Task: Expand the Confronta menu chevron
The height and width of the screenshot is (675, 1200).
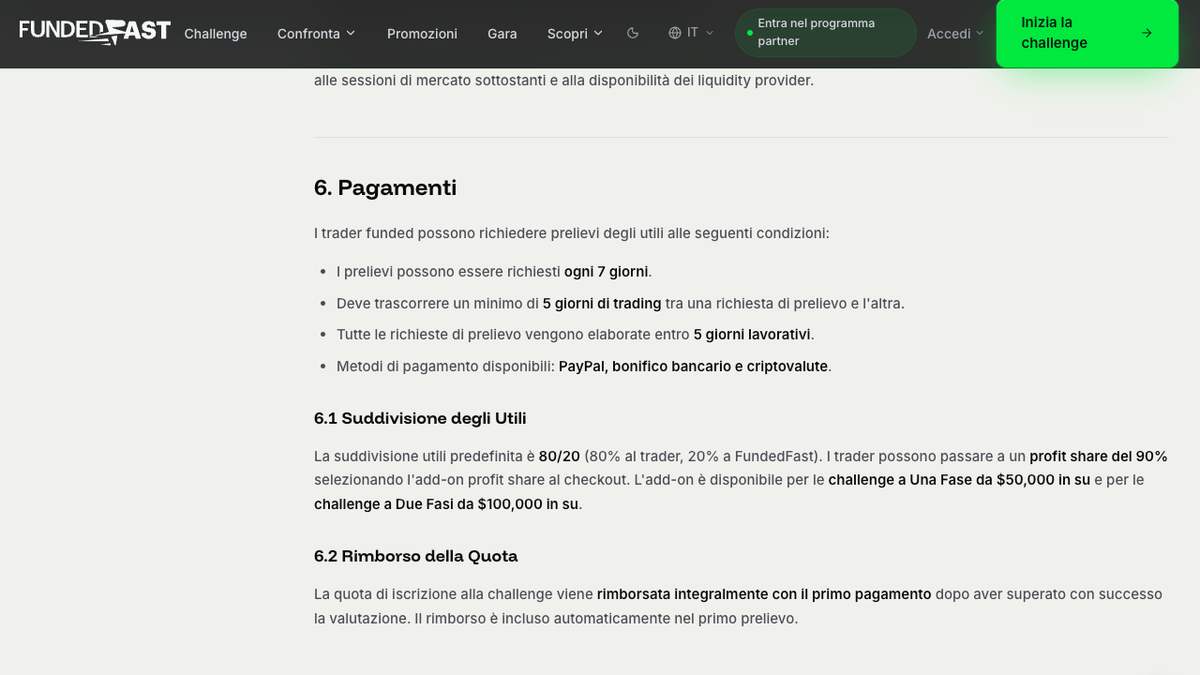Action: [351, 33]
